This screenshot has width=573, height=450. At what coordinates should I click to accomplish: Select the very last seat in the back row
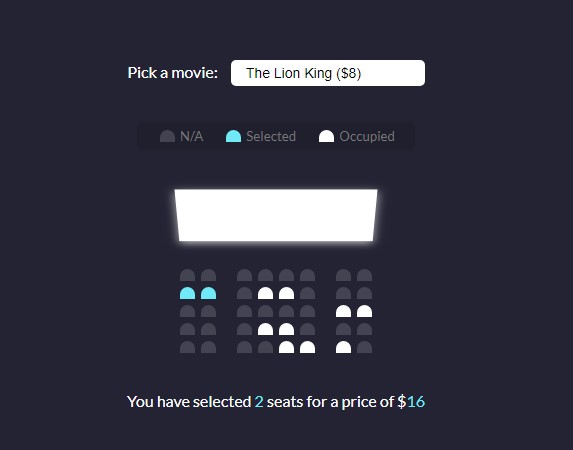tap(364, 347)
